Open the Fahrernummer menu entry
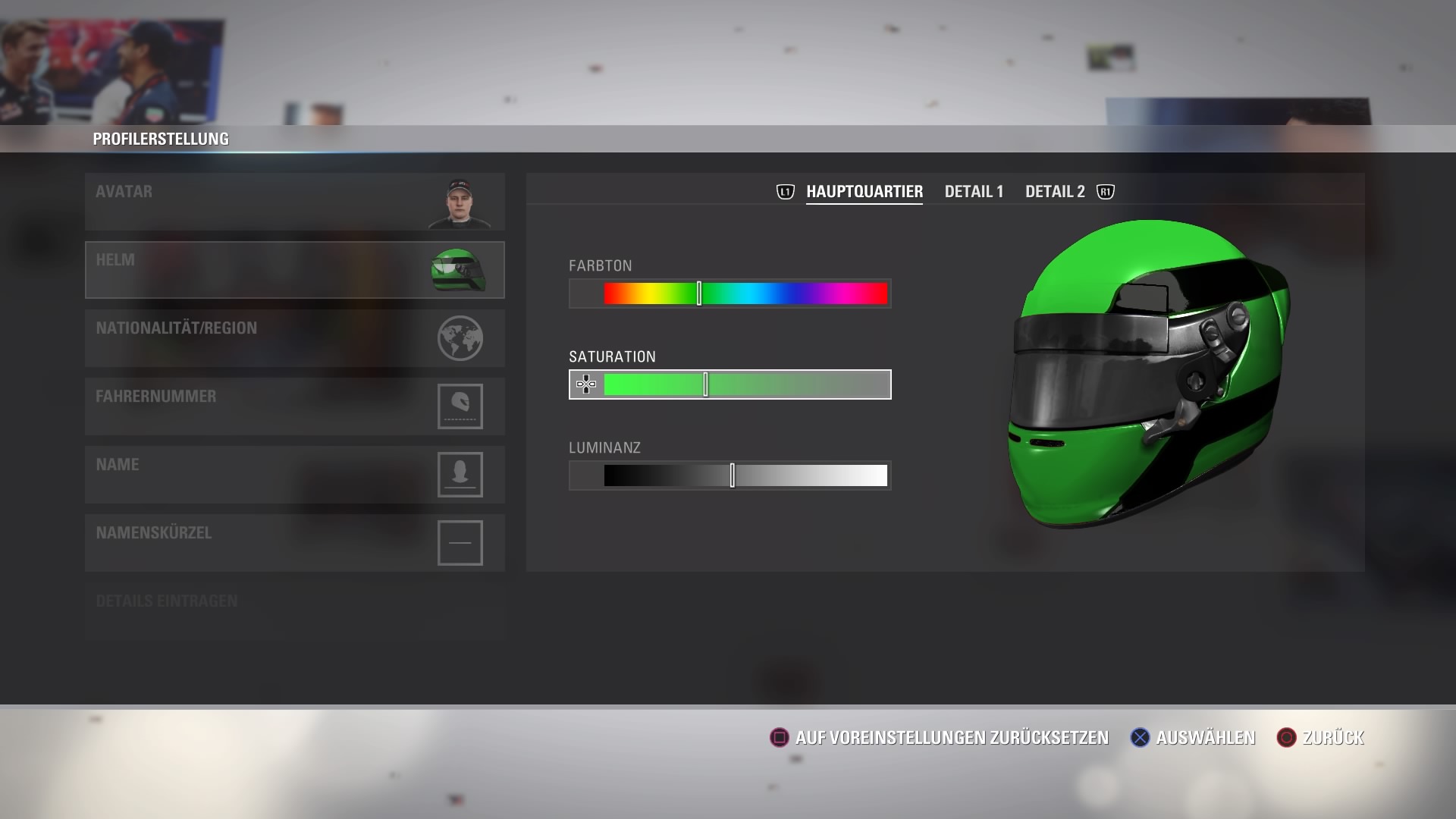 click(295, 406)
